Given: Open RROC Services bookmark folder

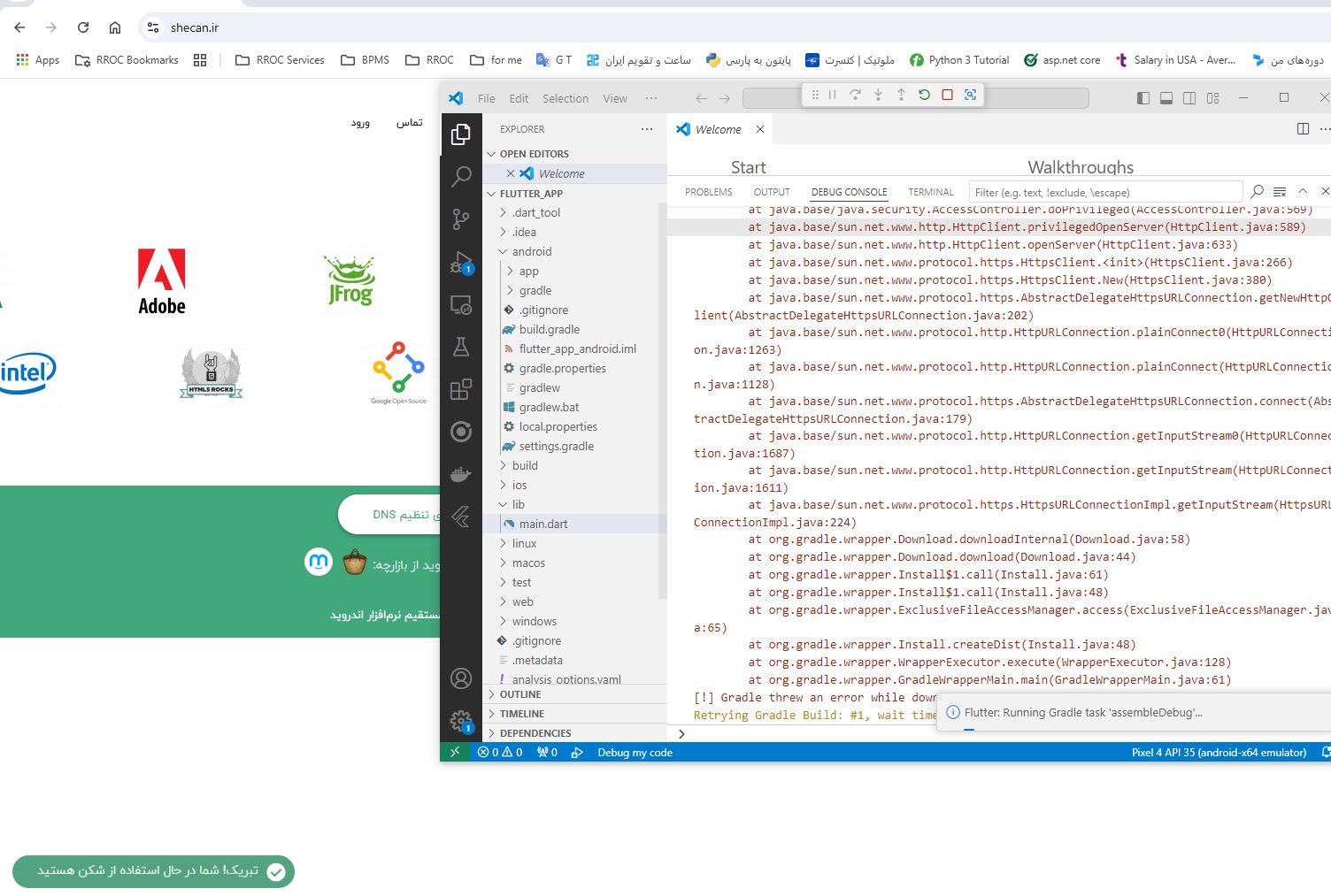Looking at the screenshot, I should (280, 60).
